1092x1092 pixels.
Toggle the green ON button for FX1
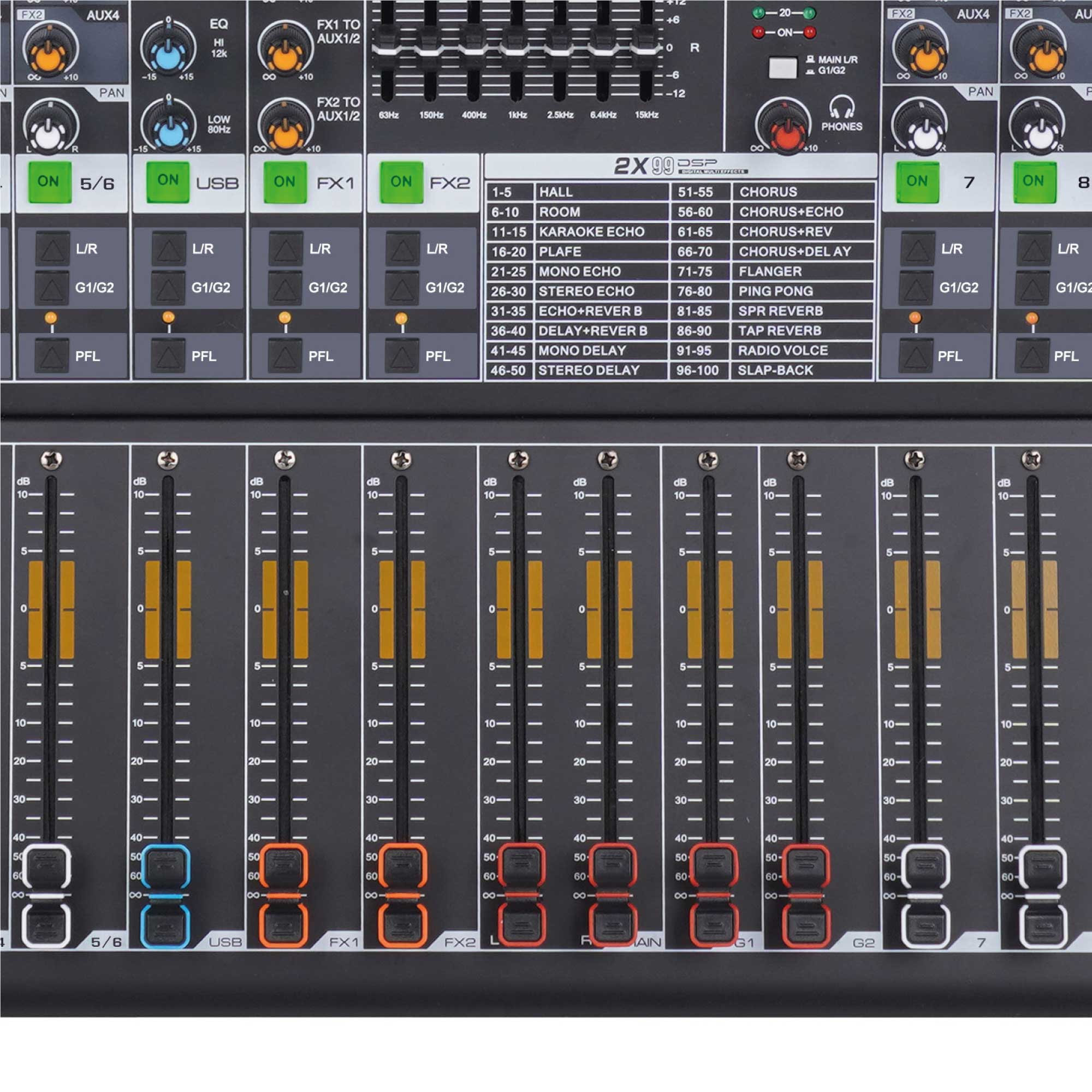[x=285, y=182]
